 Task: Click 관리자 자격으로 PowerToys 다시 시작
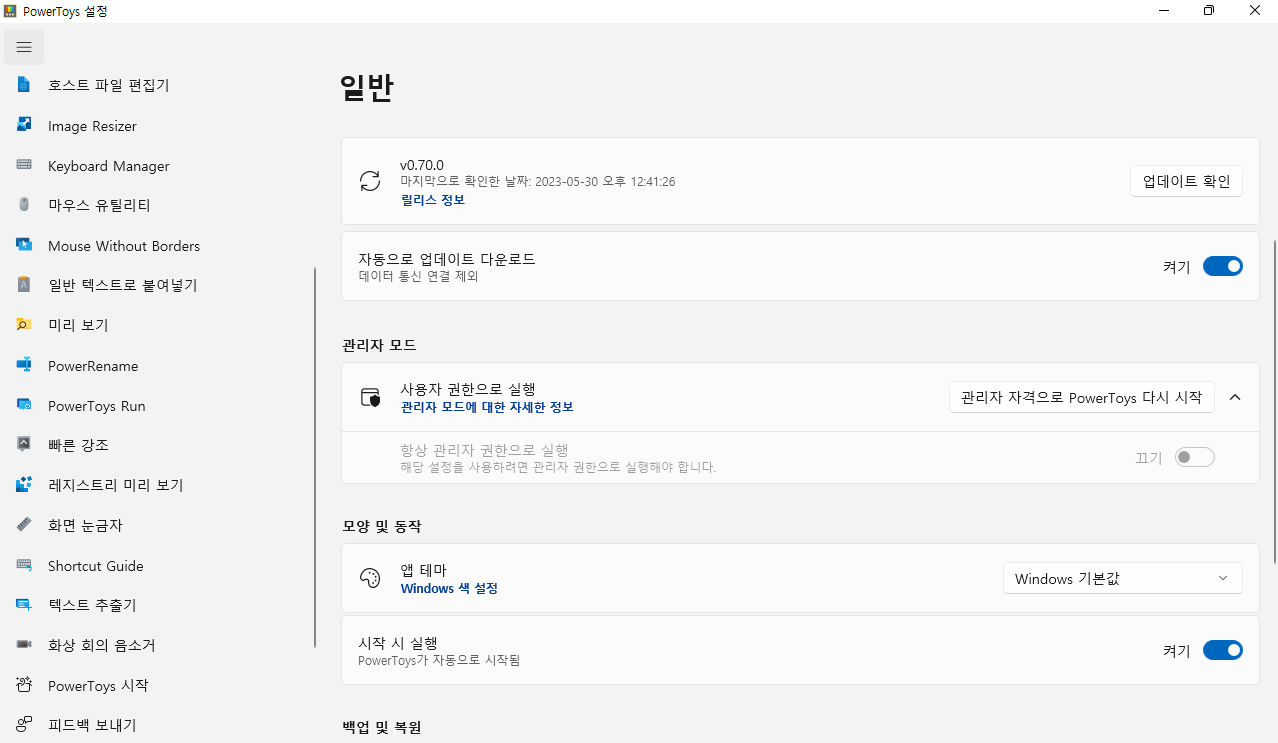click(x=1081, y=397)
